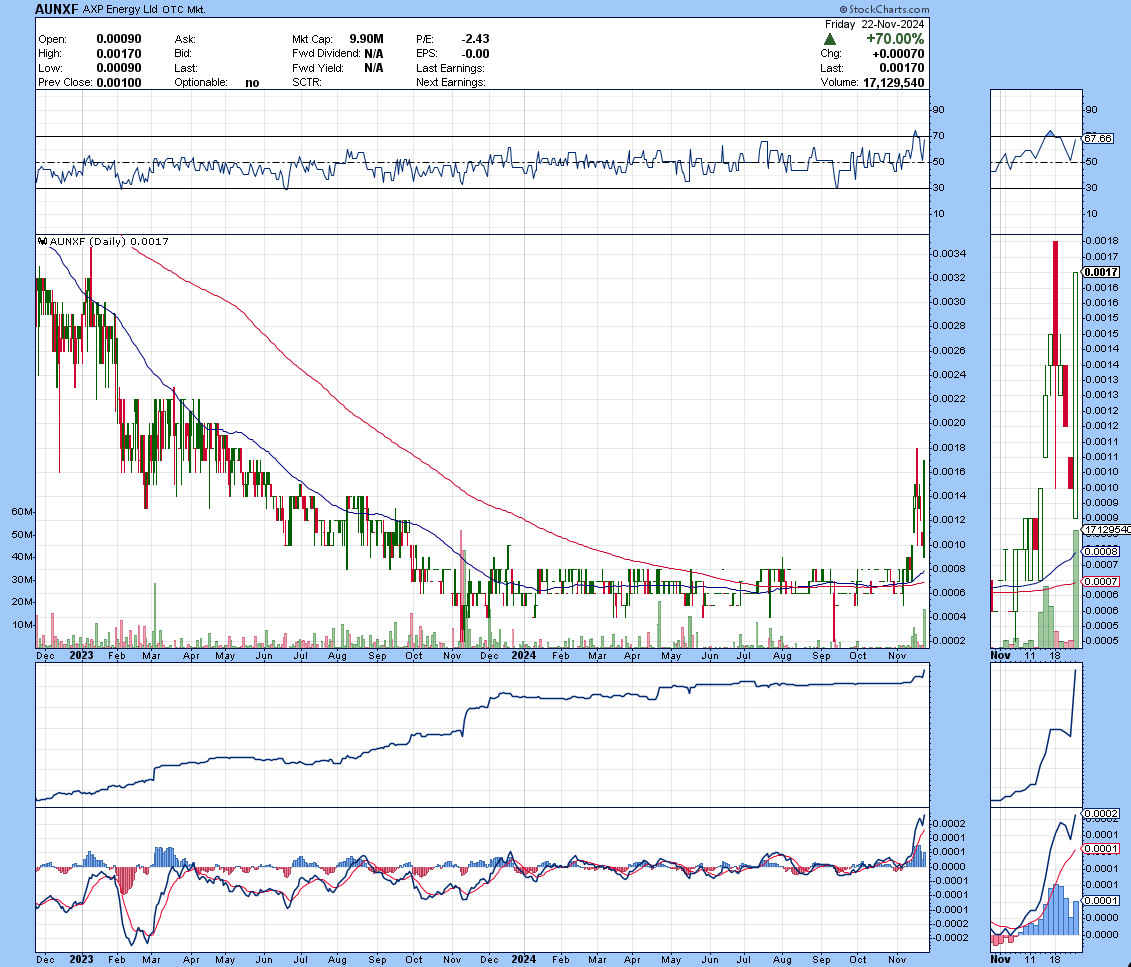Click the blue 0.0008 moving-average tag
This screenshot has width=1131, height=967.
[1101, 552]
